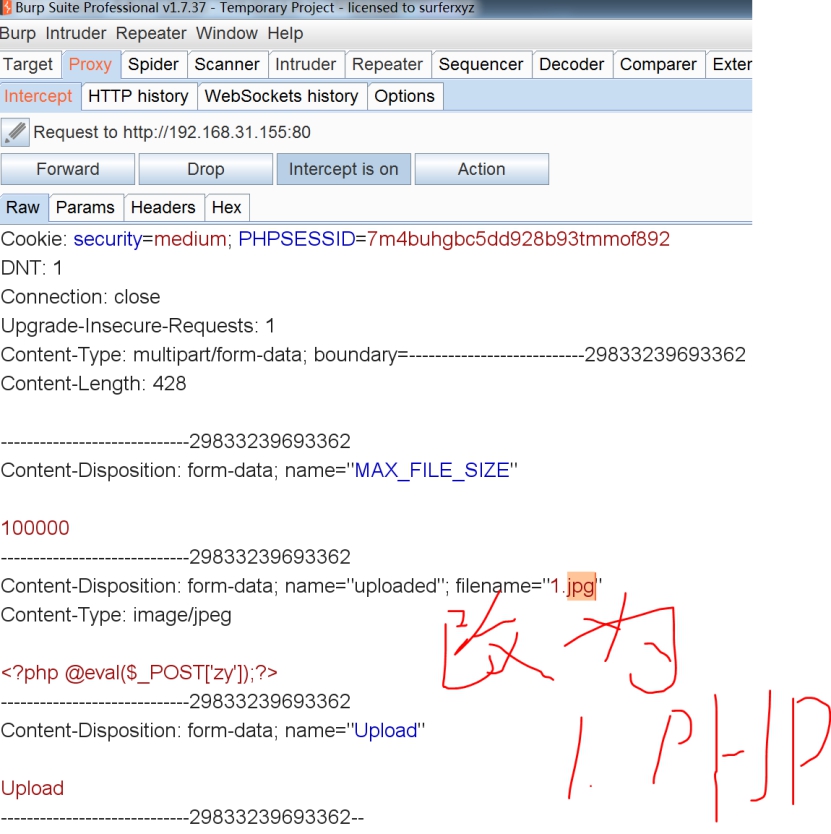831x834 pixels.
Task: Select the Proxy tab
Action: pos(90,64)
